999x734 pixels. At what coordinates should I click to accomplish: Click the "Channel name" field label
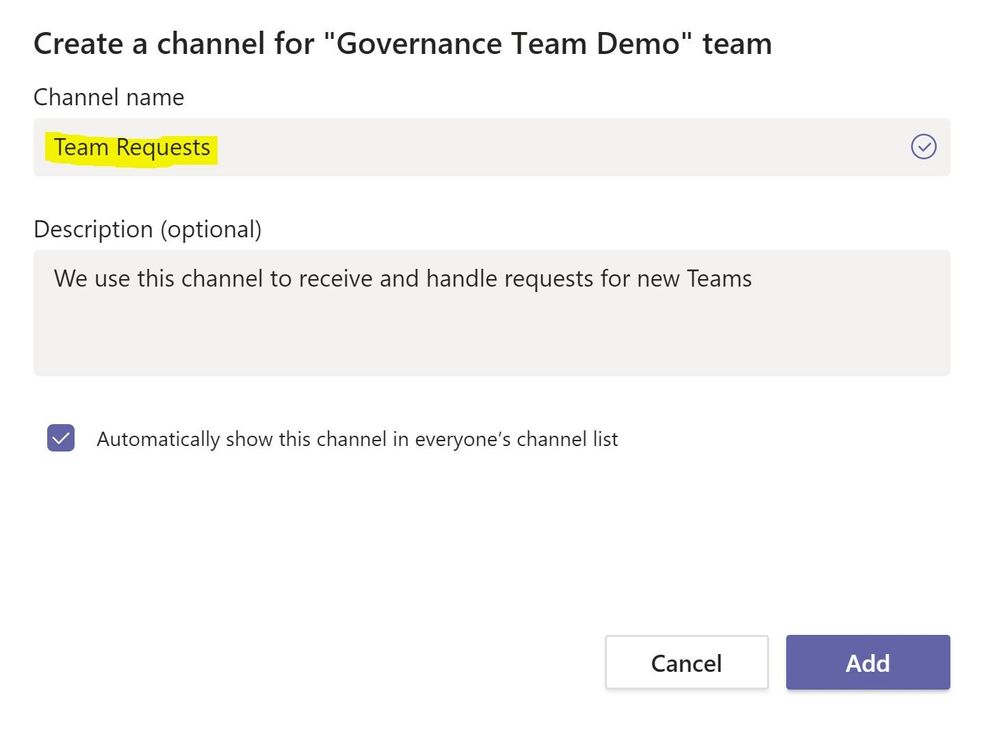[x=109, y=97]
